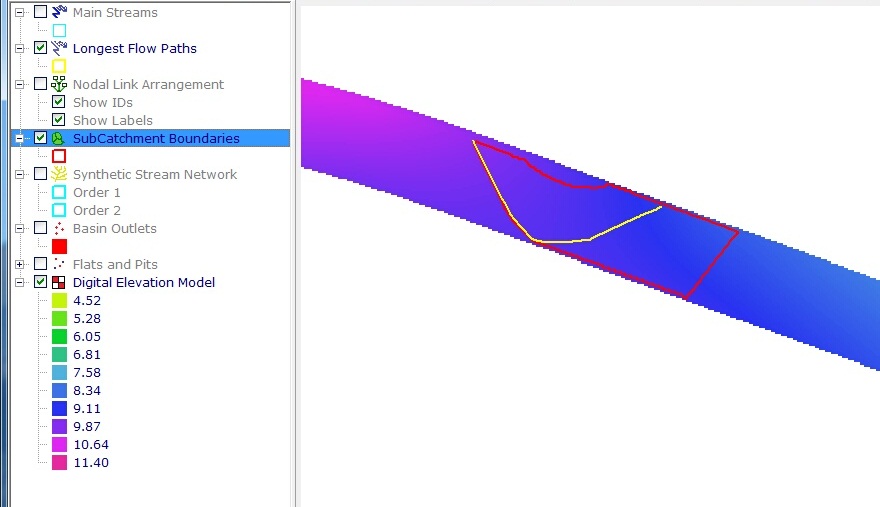Click the Nodal Link Arrangement icon
The height and width of the screenshot is (507, 880).
click(59, 85)
